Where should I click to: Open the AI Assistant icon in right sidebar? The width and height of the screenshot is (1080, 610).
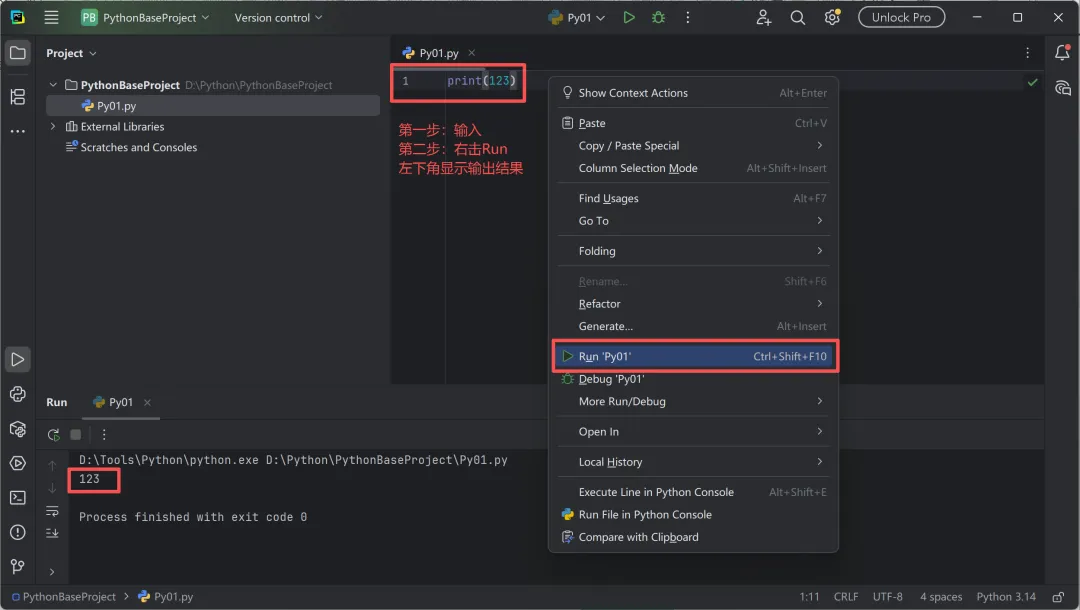click(x=1062, y=87)
